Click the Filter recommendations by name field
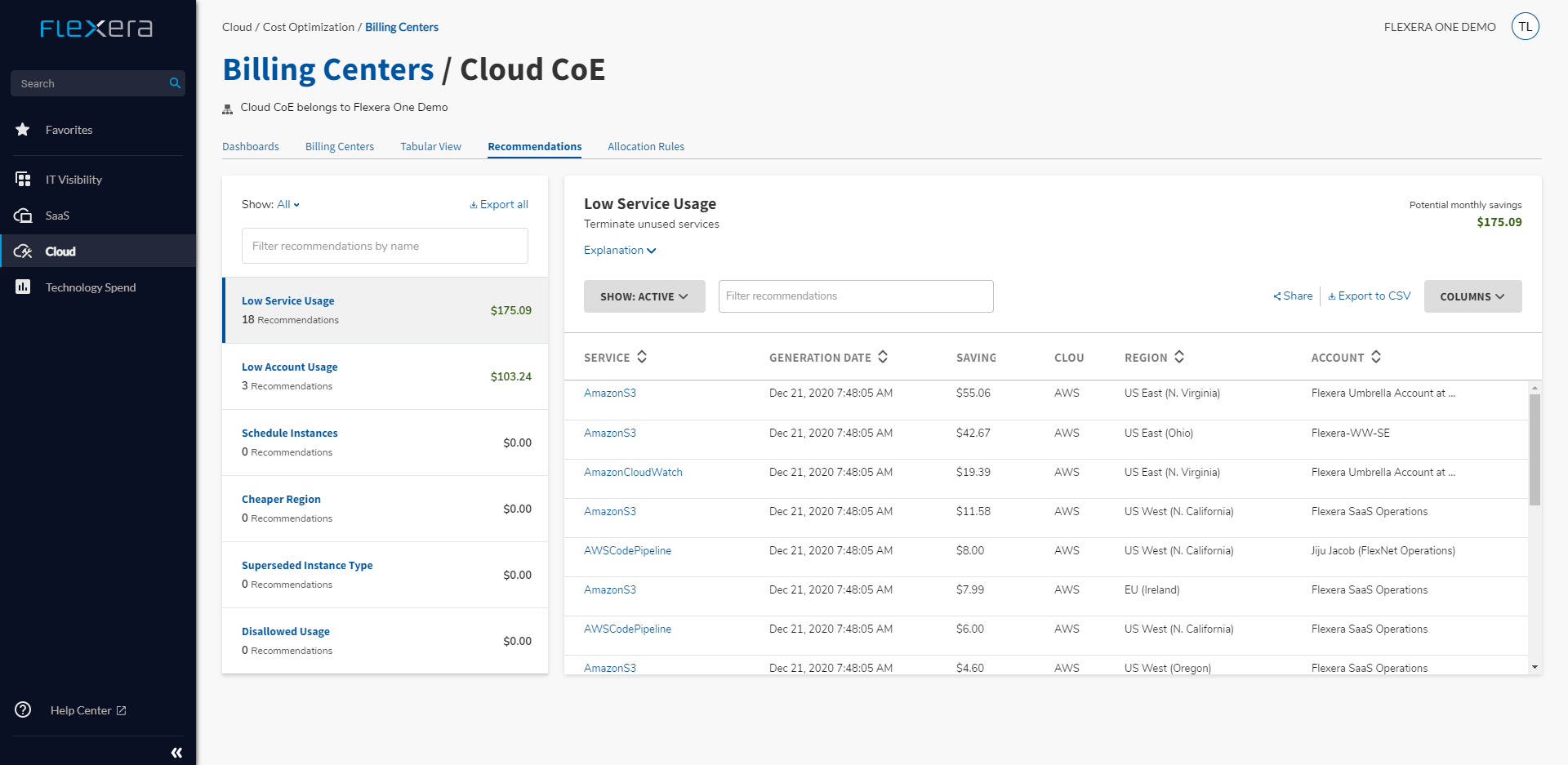1568x765 pixels. click(385, 246)
